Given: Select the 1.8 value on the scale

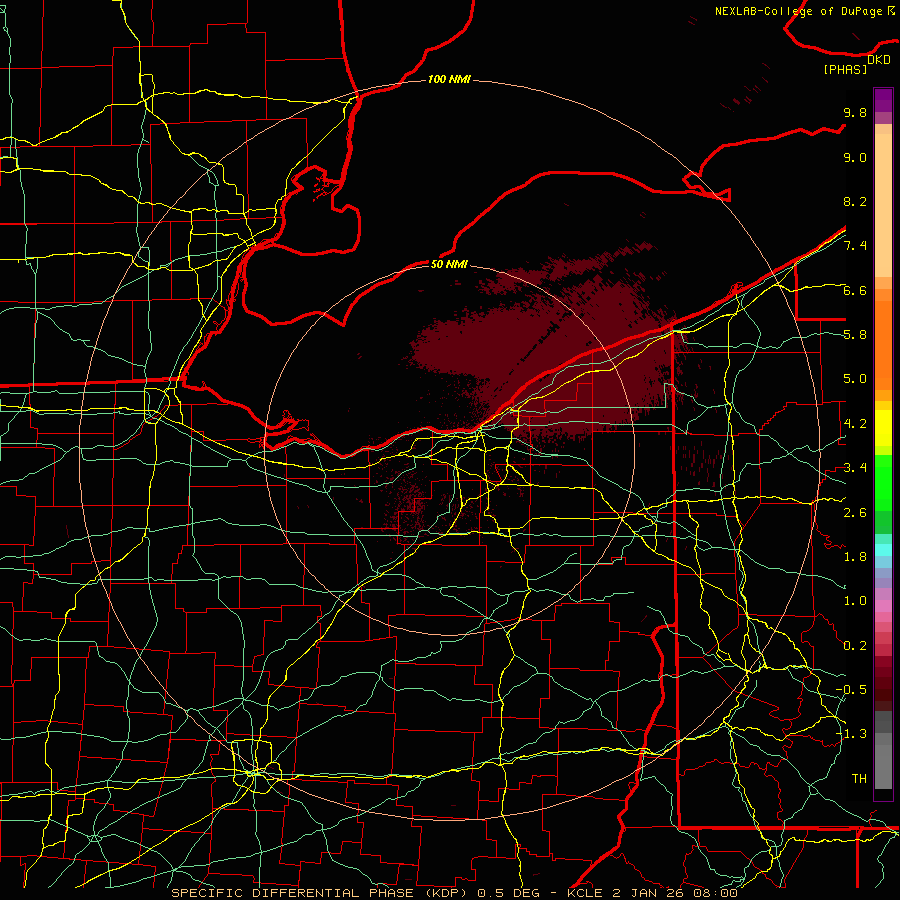Looking at the screenshot, I should 855,557.
